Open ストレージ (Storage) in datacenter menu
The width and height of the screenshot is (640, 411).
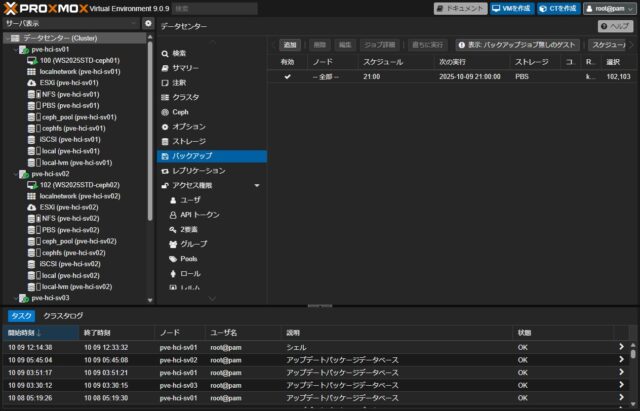[190, 142]
